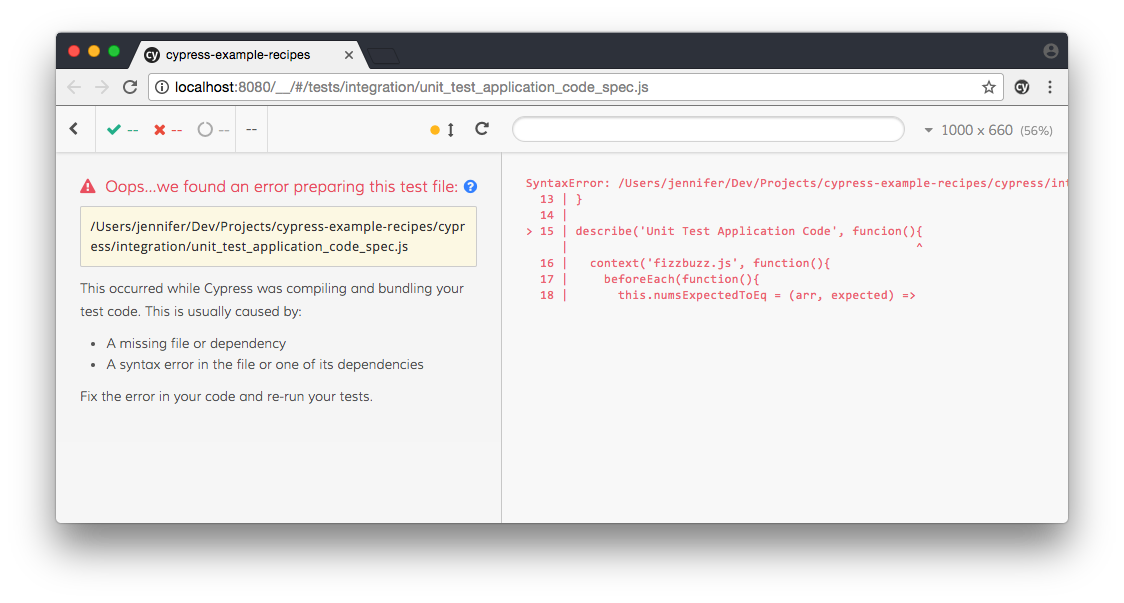
Task: Open the blue help question mark icon
Action: point(471,186)
